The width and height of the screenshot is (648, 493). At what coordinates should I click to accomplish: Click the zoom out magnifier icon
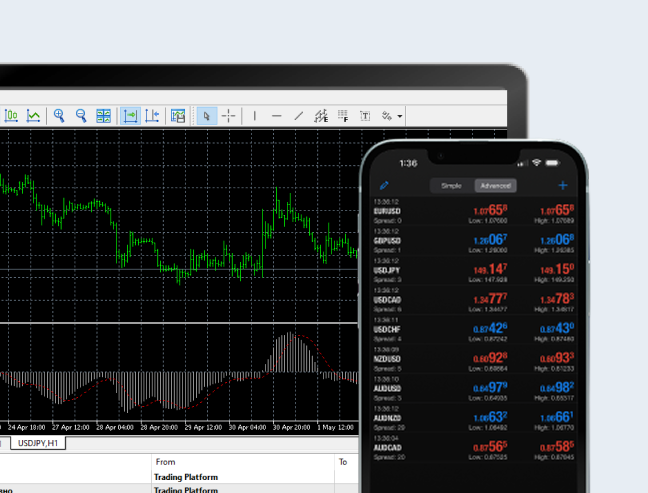tap(81, 116)
